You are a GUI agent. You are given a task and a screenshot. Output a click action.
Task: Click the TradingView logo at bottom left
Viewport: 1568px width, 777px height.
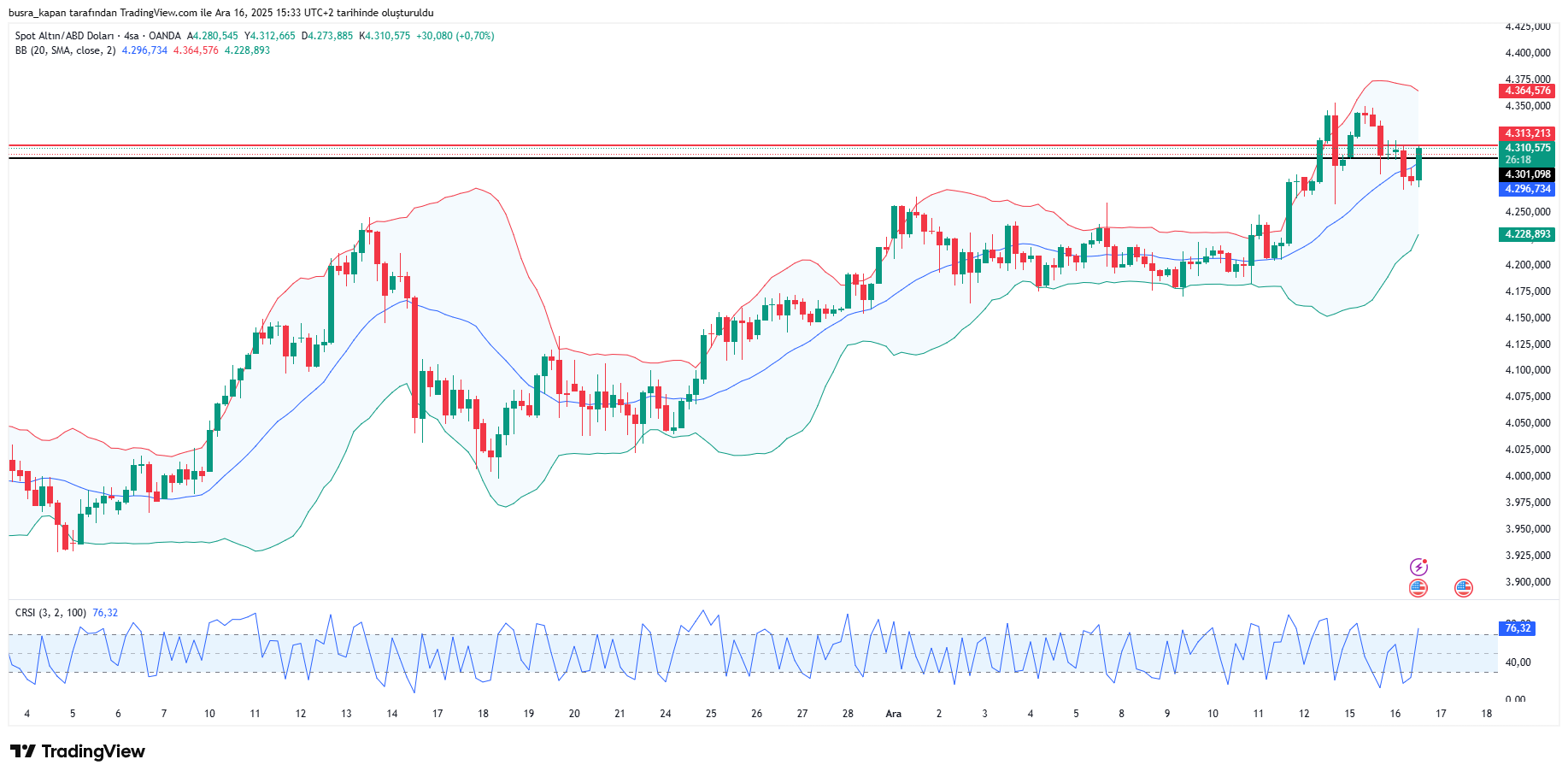pyautogui.click(x=78, y=751)
